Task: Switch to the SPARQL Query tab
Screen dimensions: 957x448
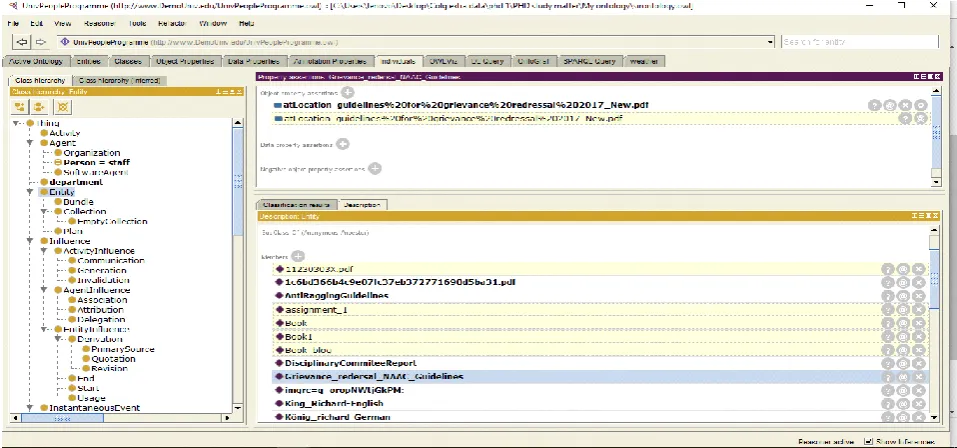Action: [x=590, y=62]
